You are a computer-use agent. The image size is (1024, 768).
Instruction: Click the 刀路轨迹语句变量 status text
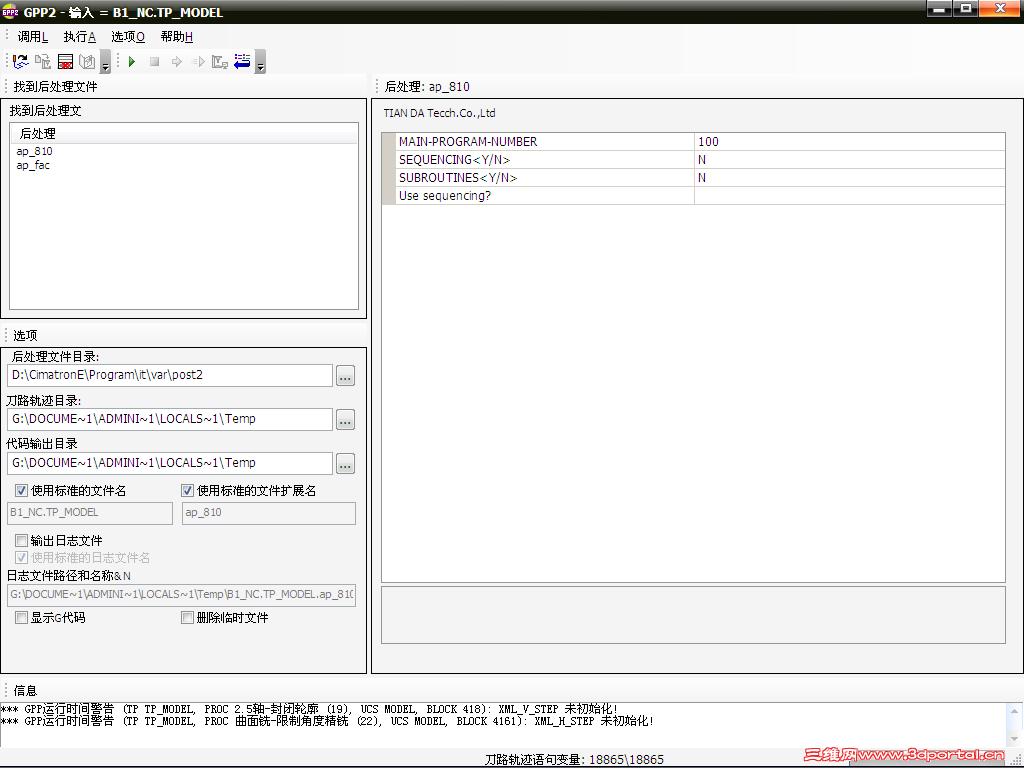pos(574,760)
